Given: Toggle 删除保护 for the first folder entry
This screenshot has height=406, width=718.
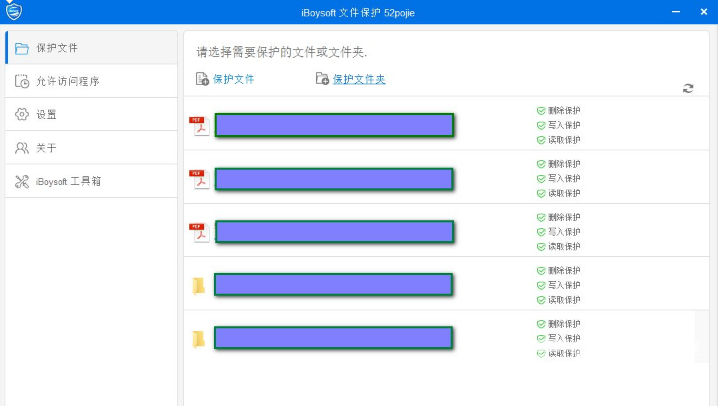Looking at the screenshot, I should 541,271.
